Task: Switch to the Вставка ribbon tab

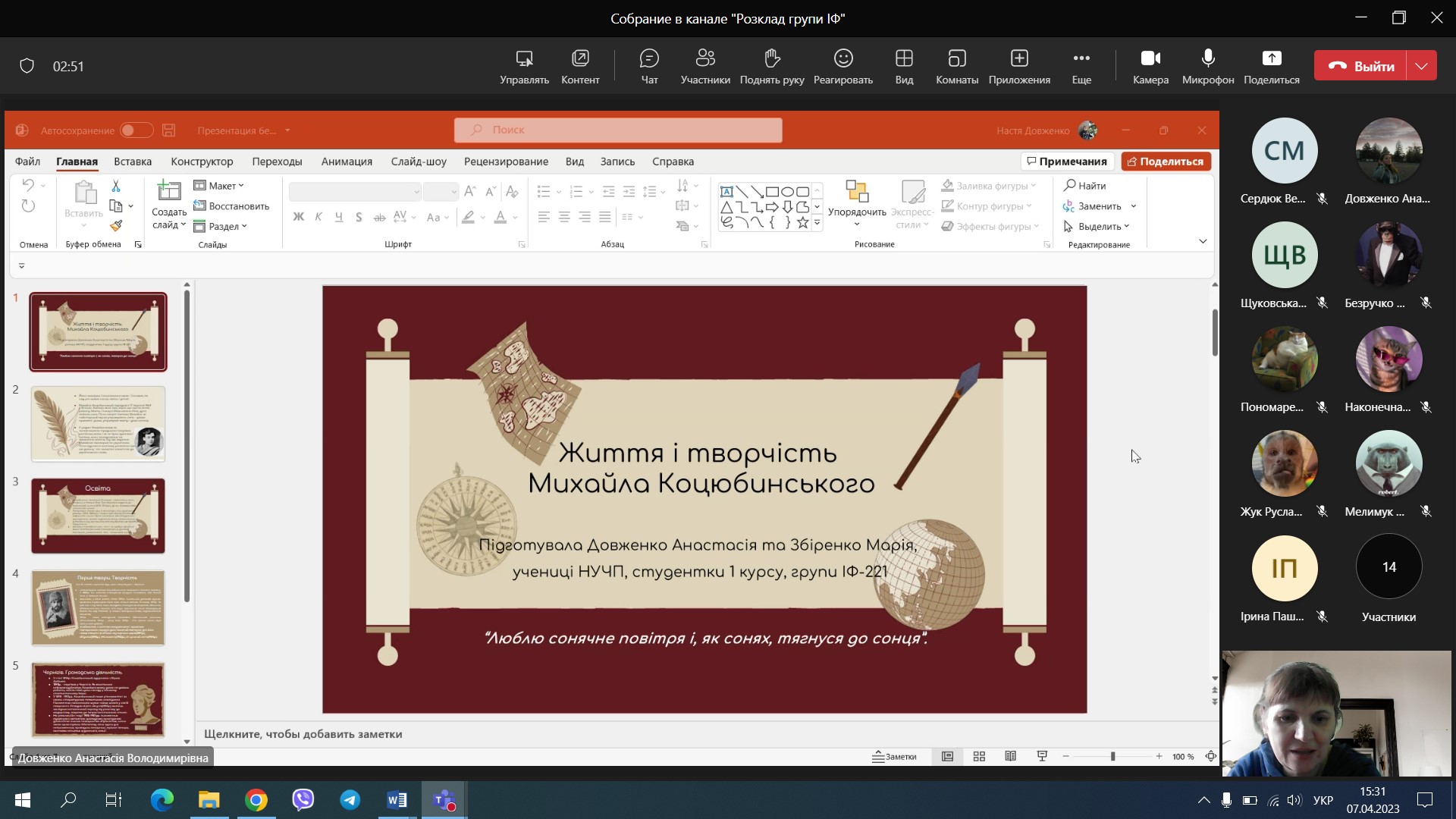Action: click(133, 162)
